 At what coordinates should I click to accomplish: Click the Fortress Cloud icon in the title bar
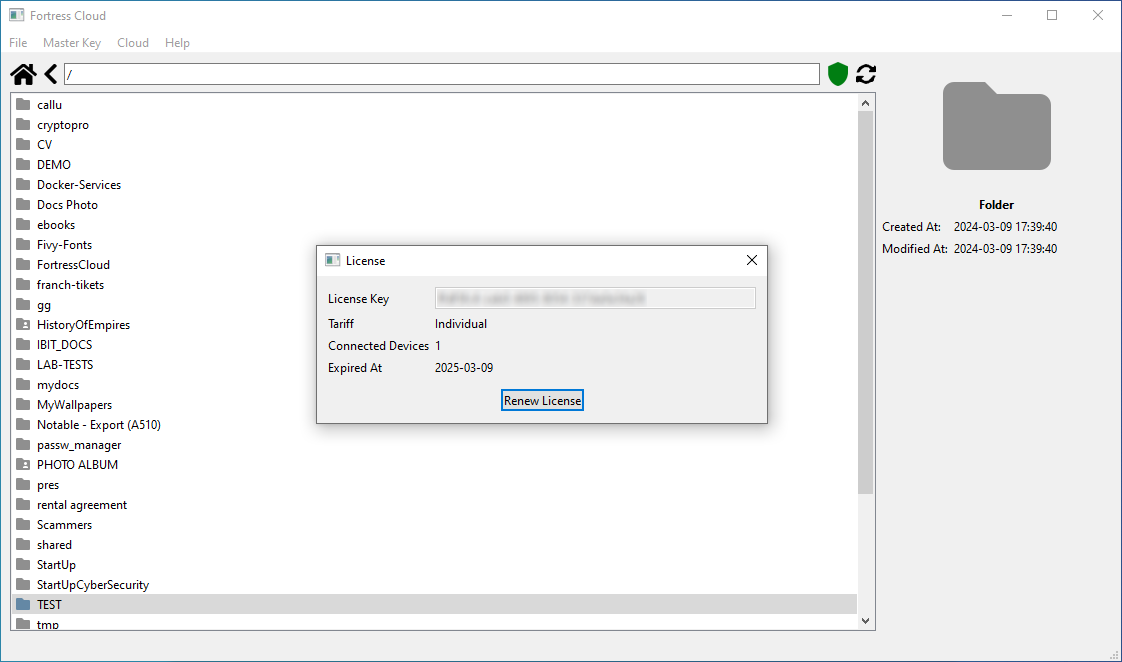click(x=15, y=15)
